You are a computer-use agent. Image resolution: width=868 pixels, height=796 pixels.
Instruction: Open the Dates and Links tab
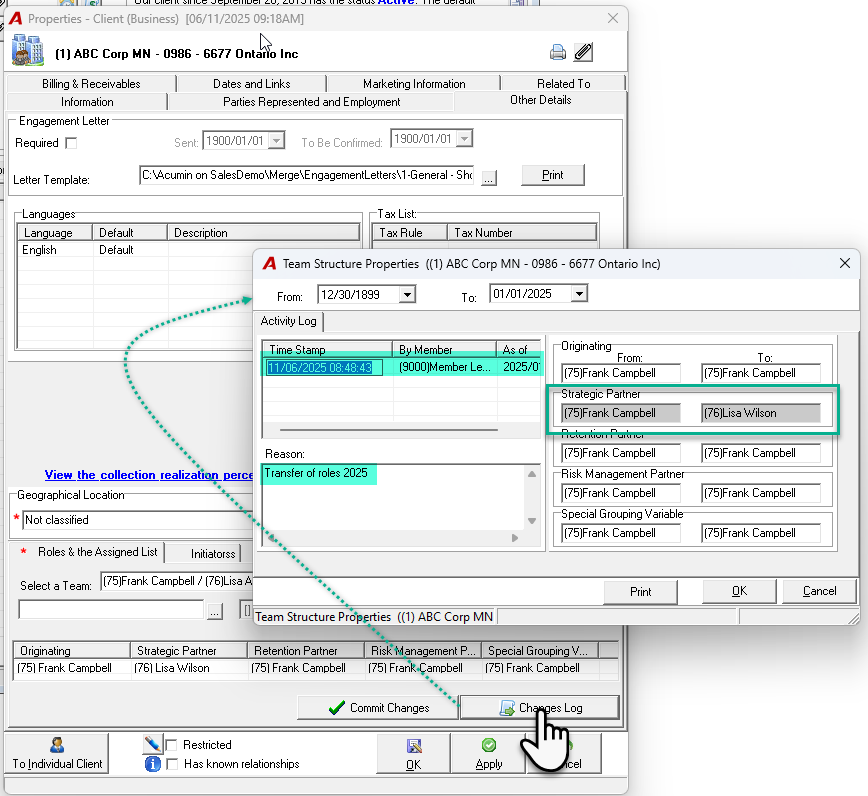[x=252, y=84]
